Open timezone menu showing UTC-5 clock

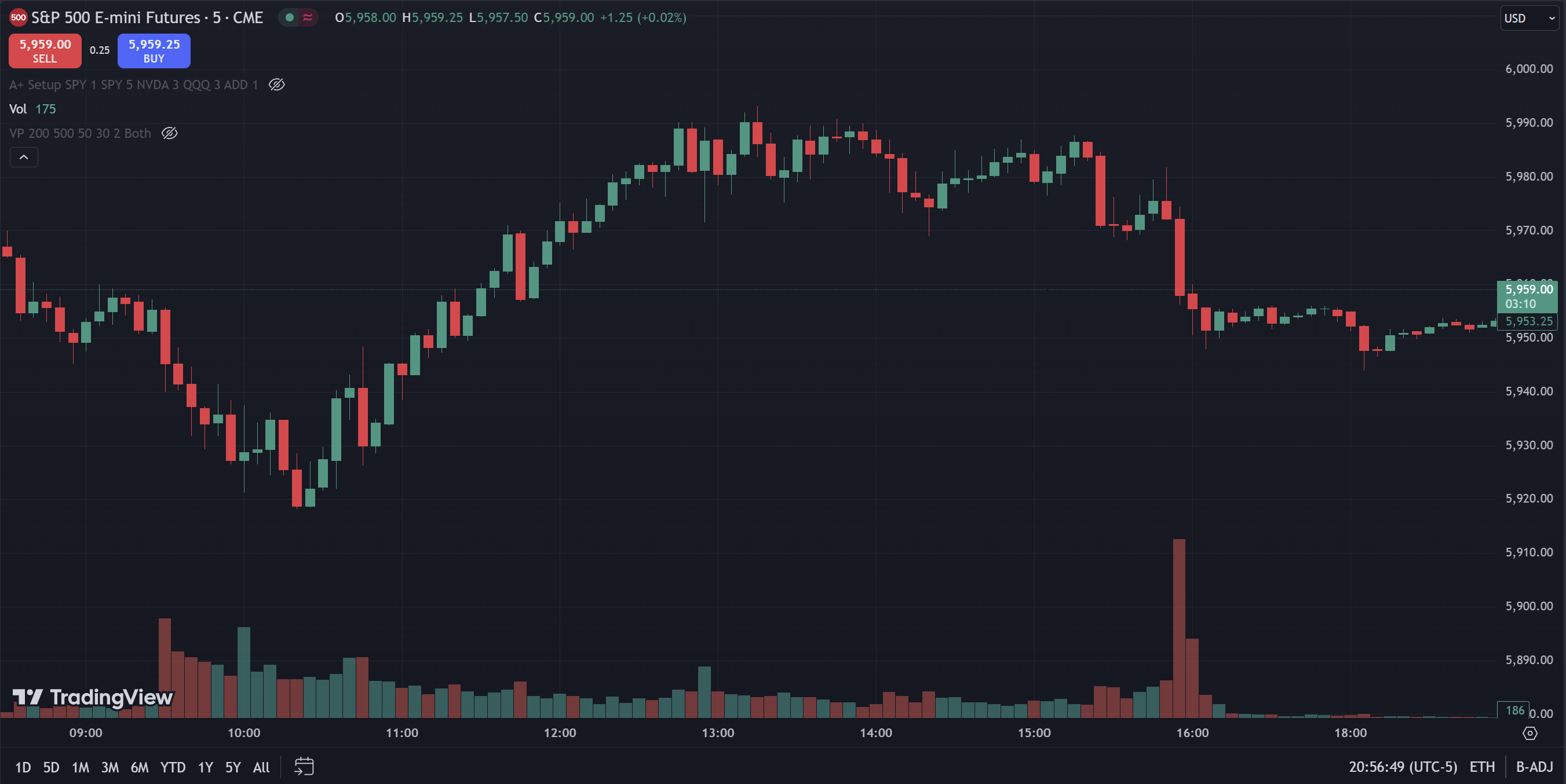1403,767
